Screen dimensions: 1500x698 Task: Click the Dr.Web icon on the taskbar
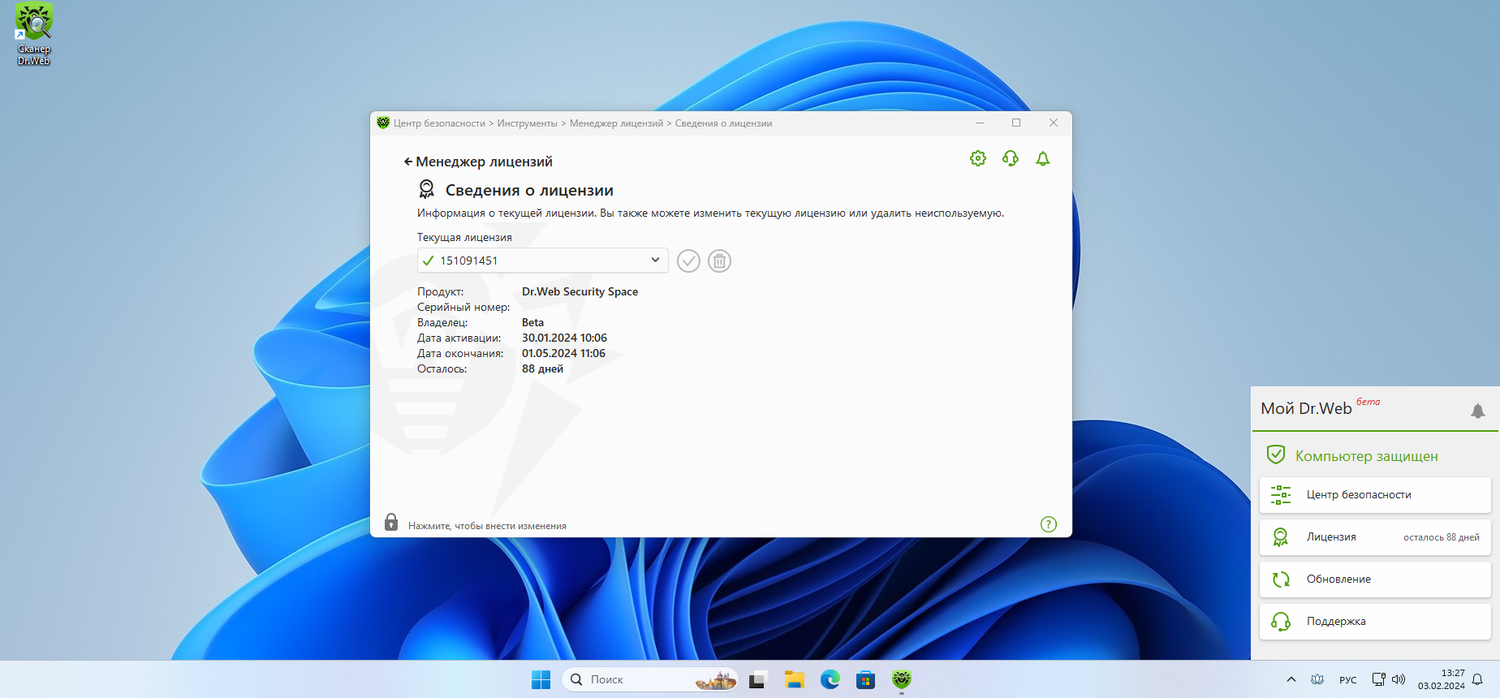tap(901, 679)
